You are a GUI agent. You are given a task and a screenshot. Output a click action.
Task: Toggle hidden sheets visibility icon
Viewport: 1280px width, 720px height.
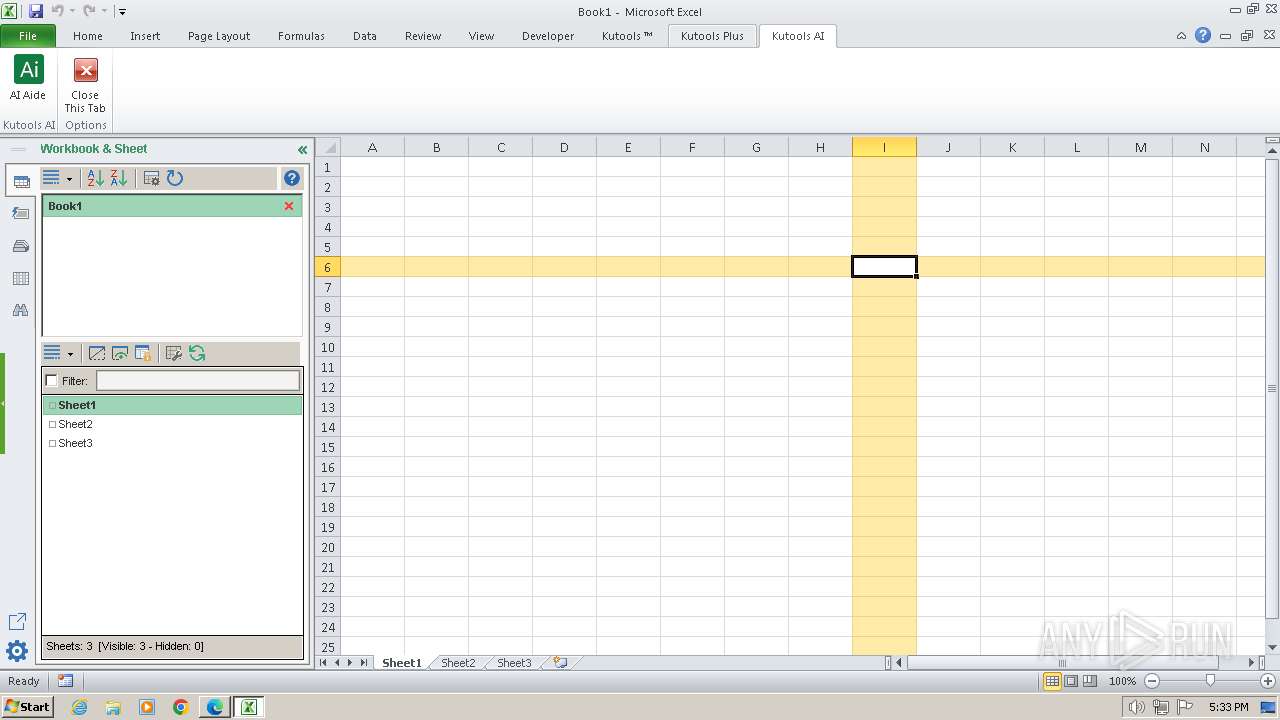coord(97,353)
